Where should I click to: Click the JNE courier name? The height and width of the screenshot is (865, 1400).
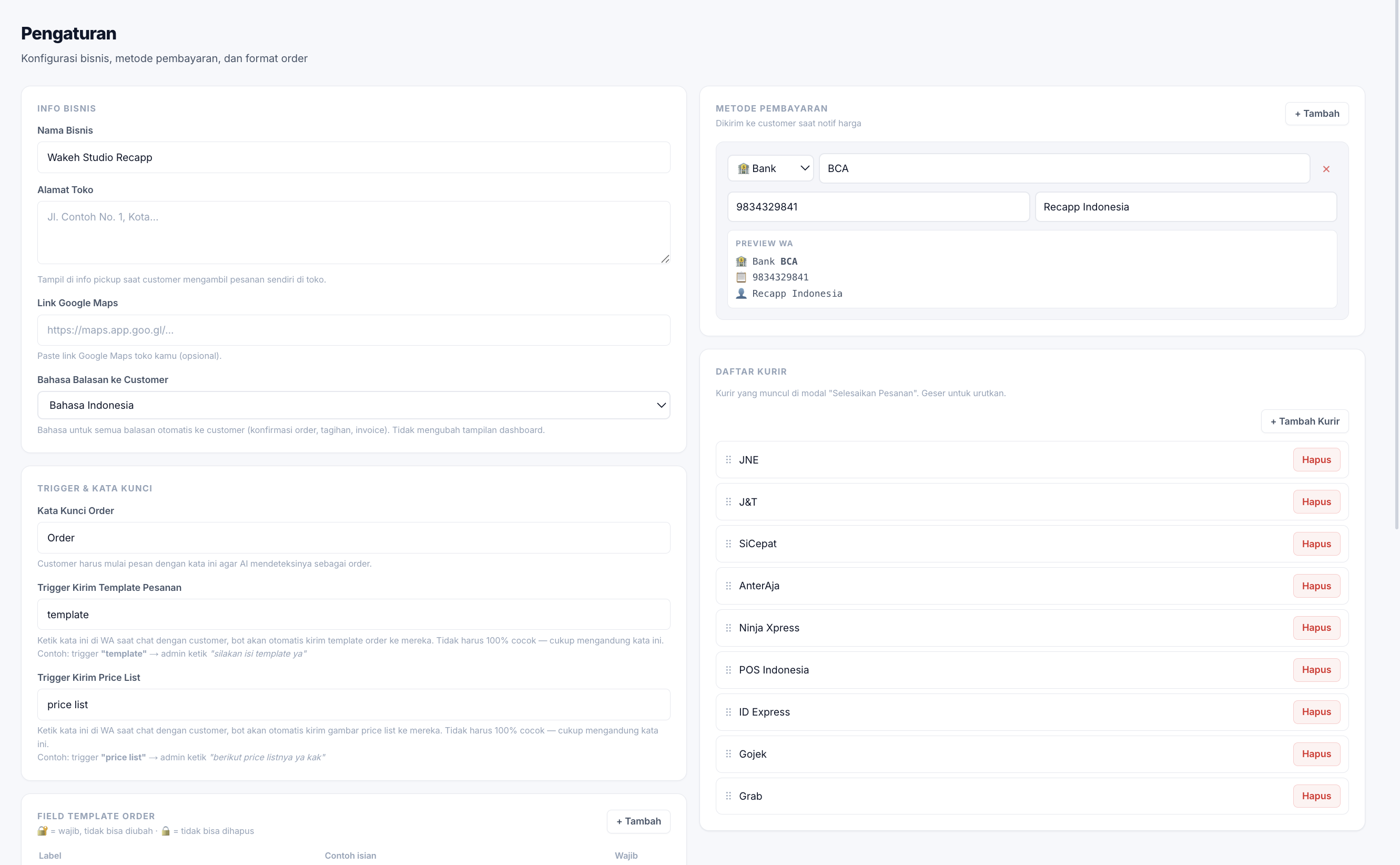coord(748,459)
